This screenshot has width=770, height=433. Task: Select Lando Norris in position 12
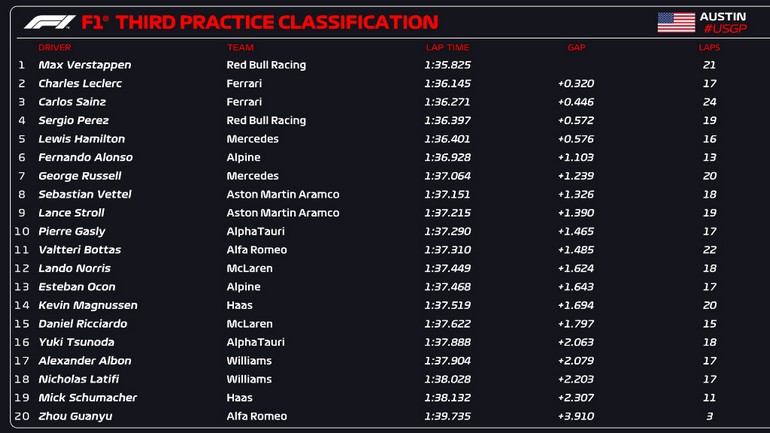pyautogui.click(x=74, y=268)
